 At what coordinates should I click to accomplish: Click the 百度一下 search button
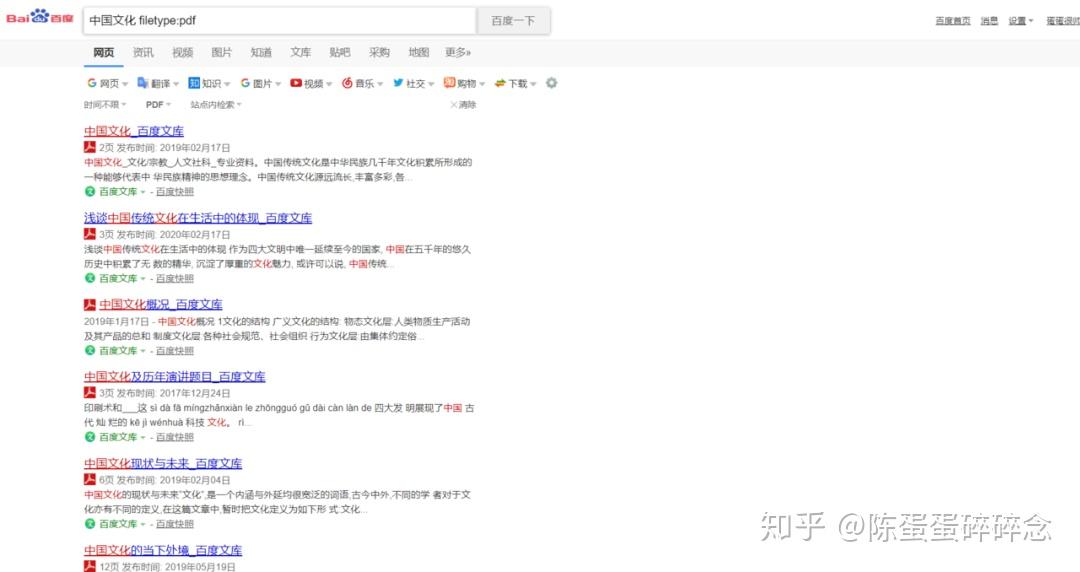click(513, 21)
